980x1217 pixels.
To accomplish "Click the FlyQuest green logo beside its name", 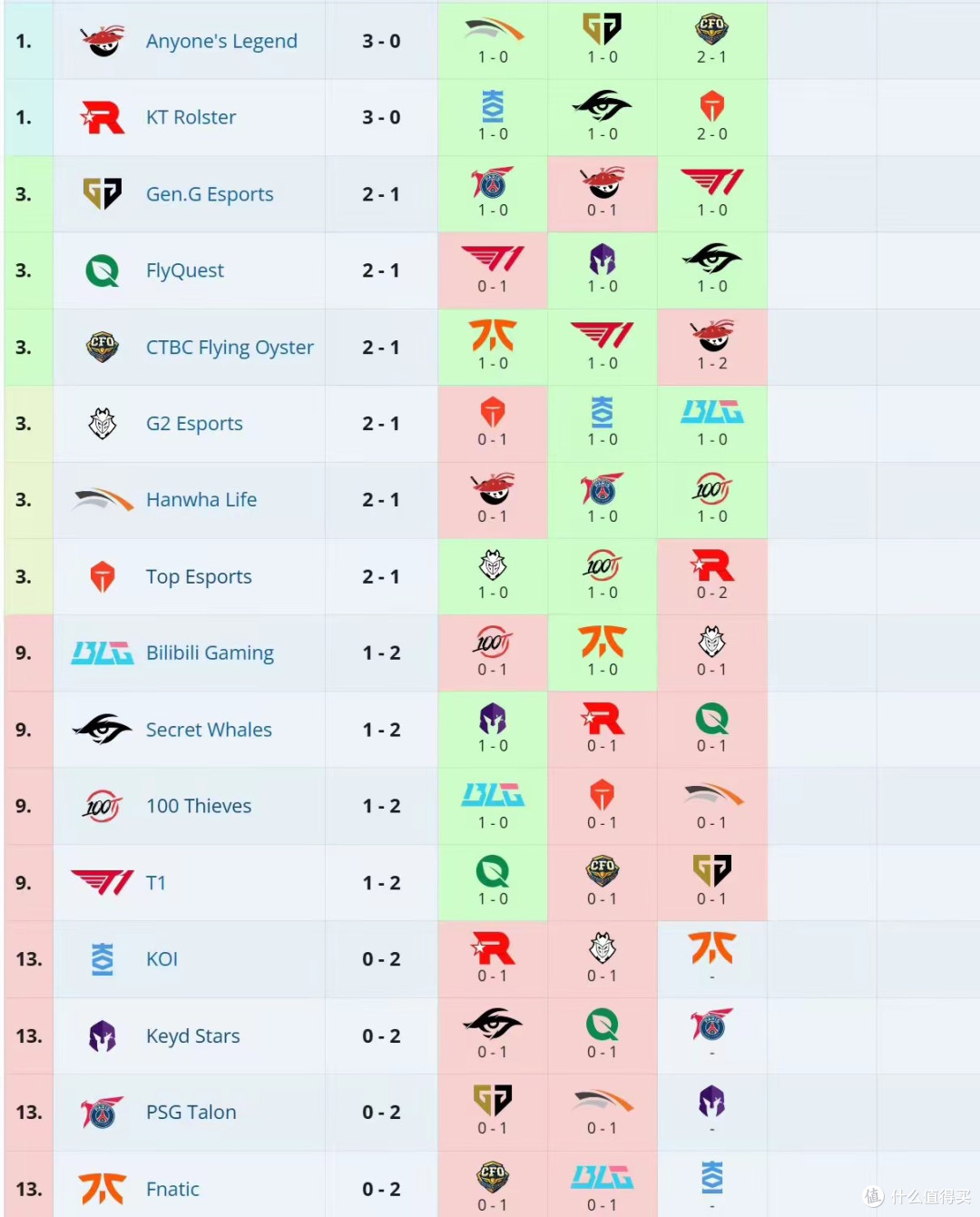I will pyautogui.click(x=103, y=270).
